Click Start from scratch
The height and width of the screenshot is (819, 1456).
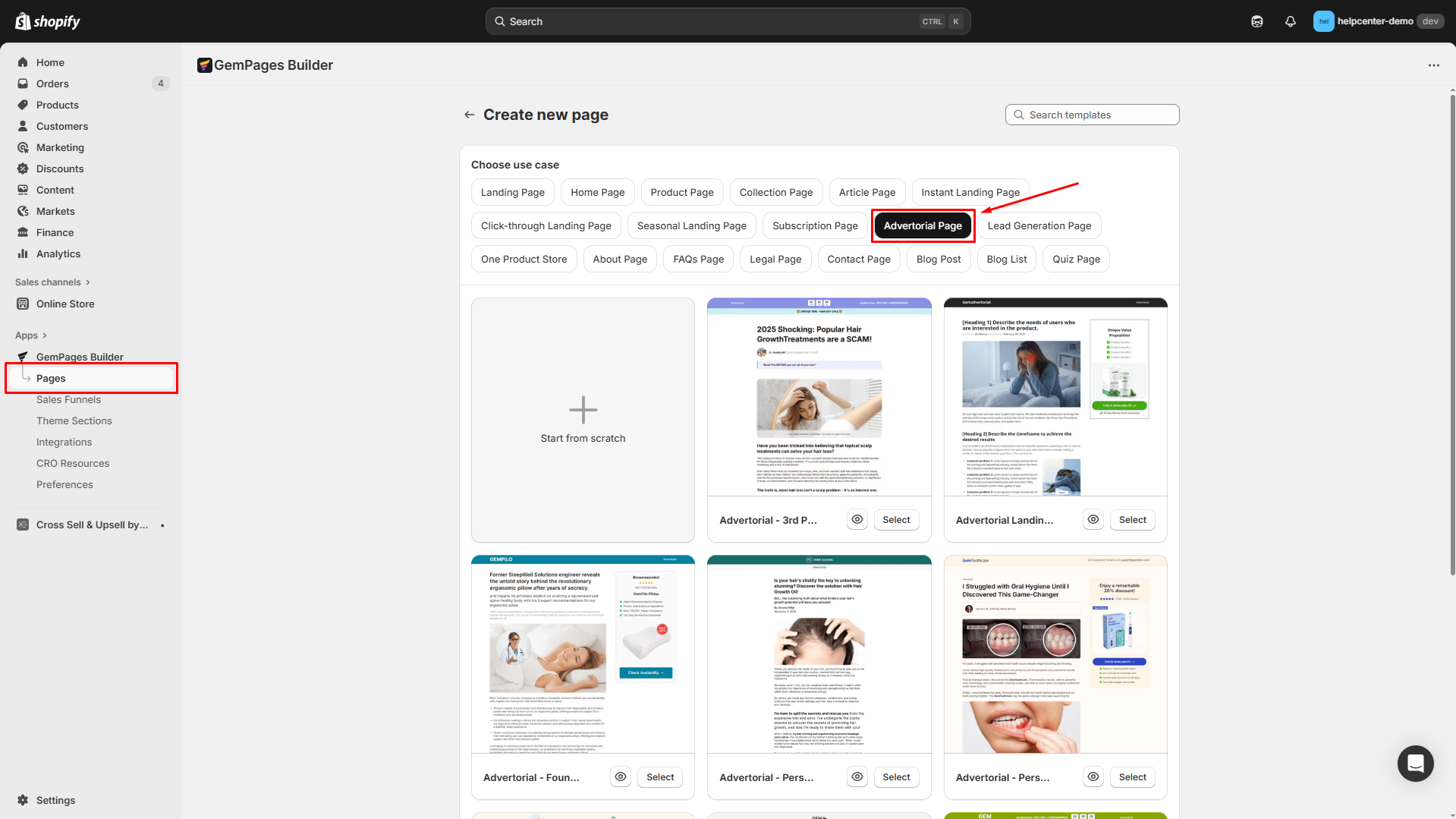click(x=583, y=420)
